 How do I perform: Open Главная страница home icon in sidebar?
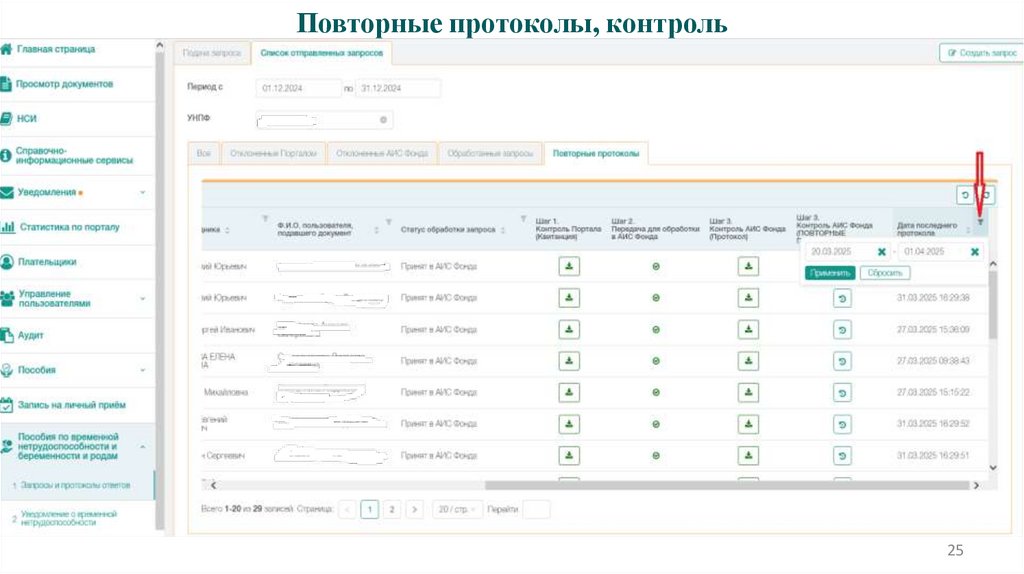click(6, 49)
